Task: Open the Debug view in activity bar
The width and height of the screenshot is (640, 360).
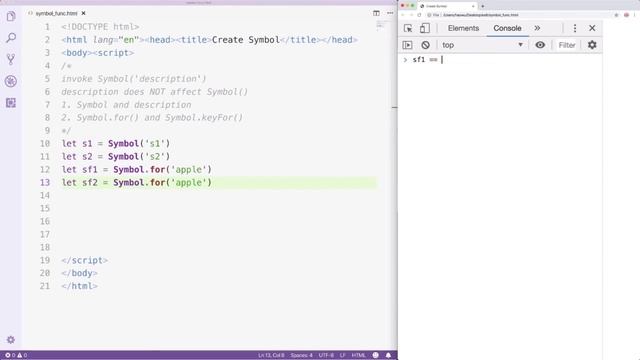Action: click(x=11, y=81)
